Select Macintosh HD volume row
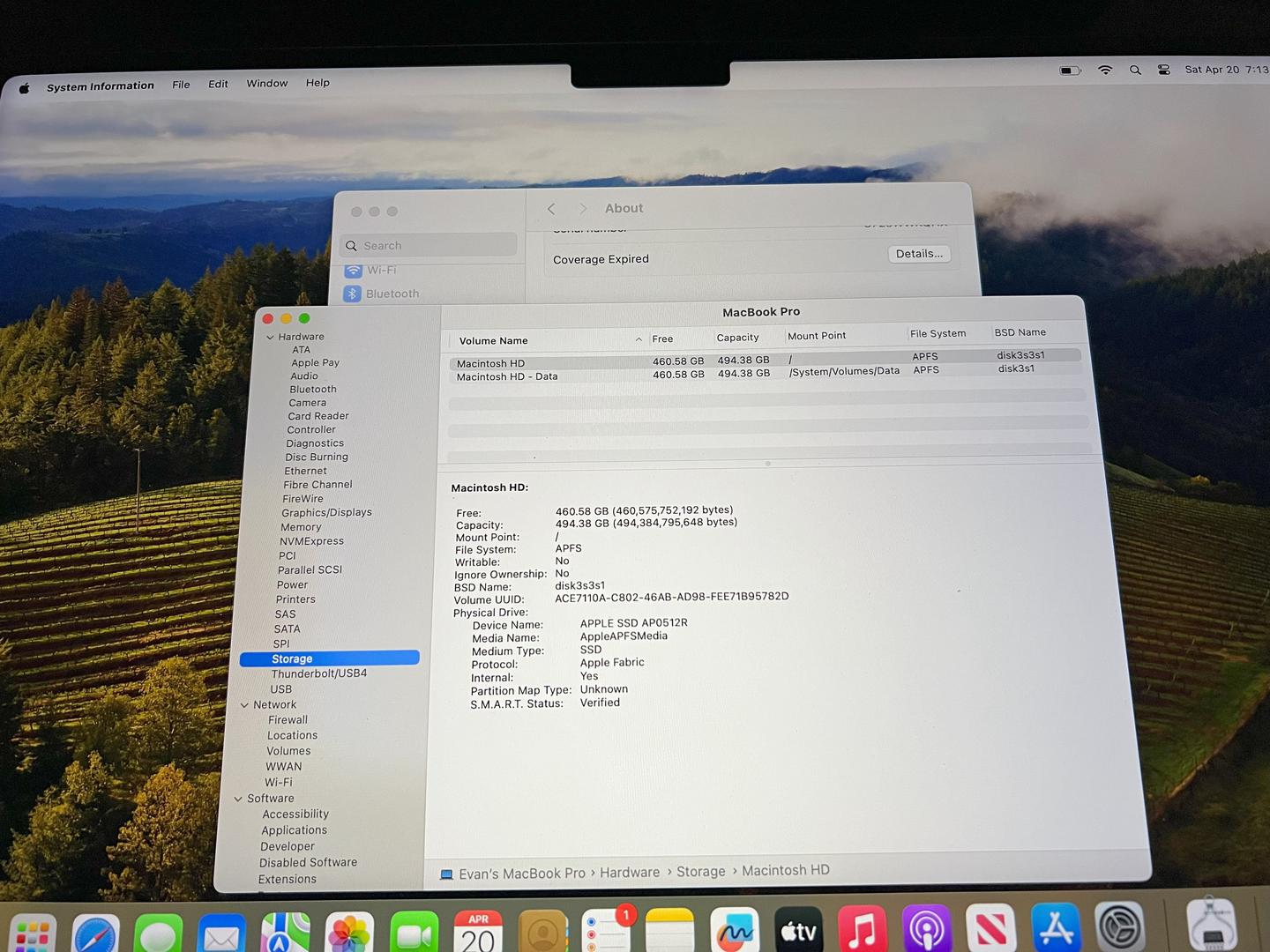 click(764, 361)
